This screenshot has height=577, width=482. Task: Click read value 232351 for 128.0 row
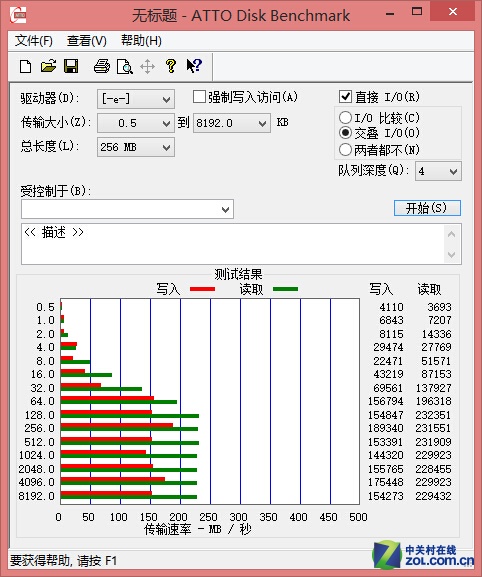(433, 415)
